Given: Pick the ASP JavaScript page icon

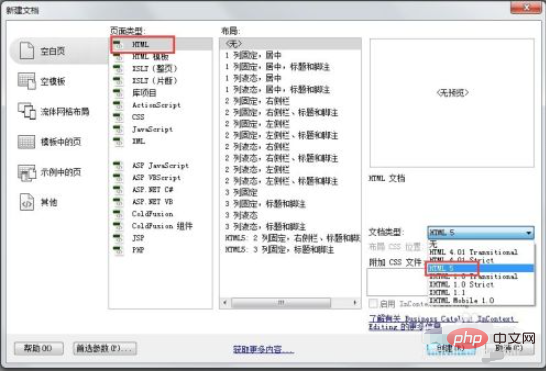Looking at the screenshot, I should (x=118, y=165).
